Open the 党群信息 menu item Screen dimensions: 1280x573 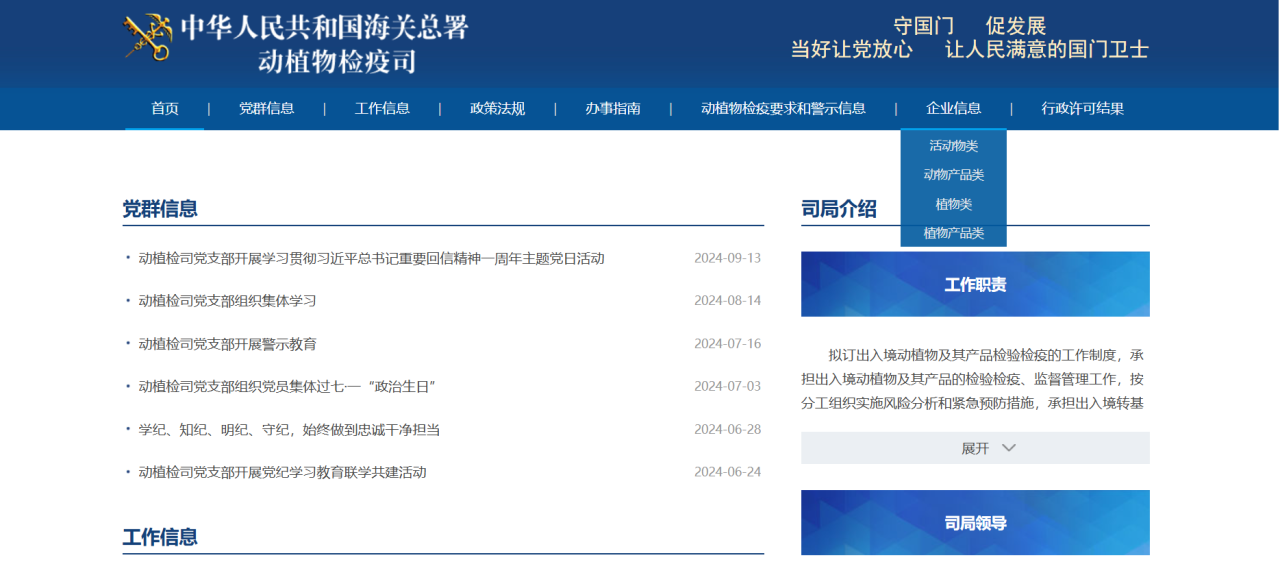pyautogui.click(x=266, y=109)
